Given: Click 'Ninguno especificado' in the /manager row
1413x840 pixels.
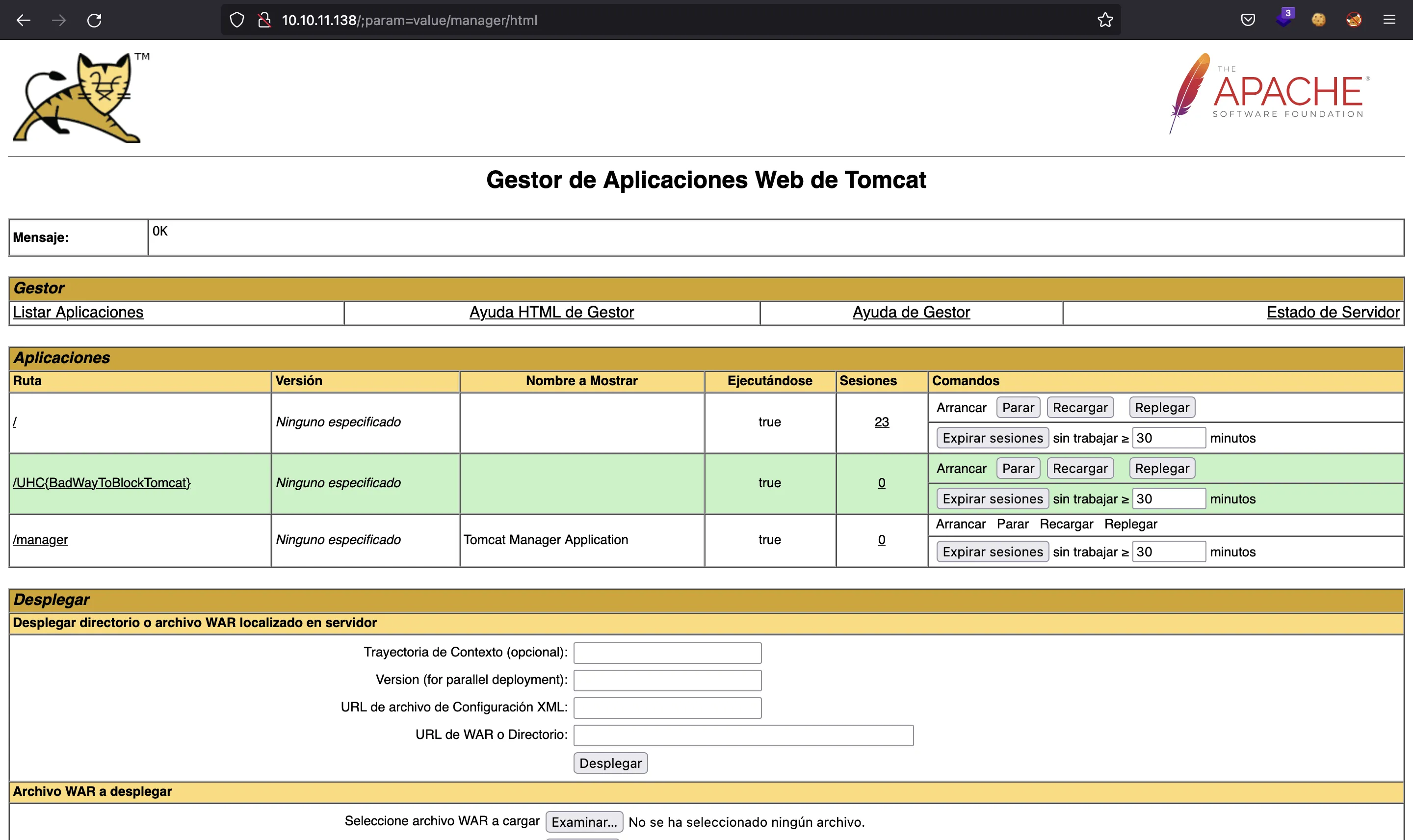Looking at the screenshot, I should (x=338, y=540).
